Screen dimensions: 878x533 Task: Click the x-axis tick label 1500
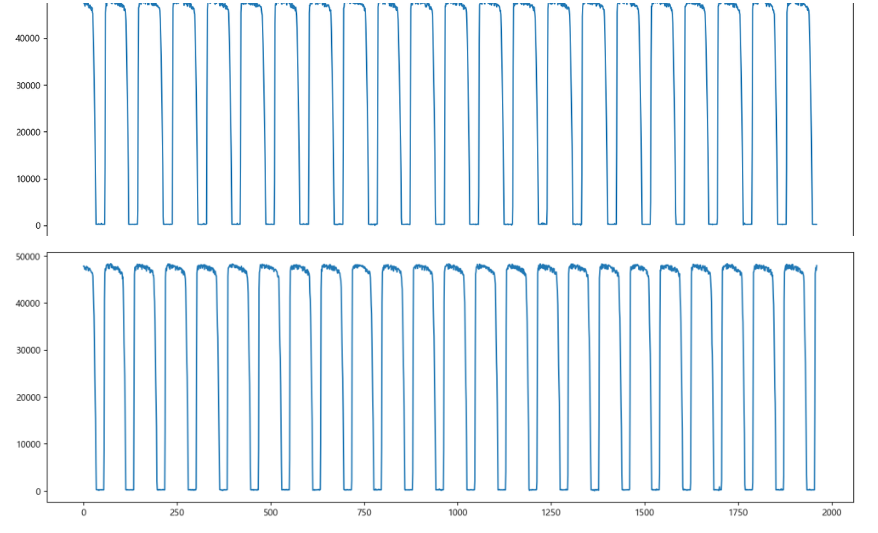(x=645, y=512)
